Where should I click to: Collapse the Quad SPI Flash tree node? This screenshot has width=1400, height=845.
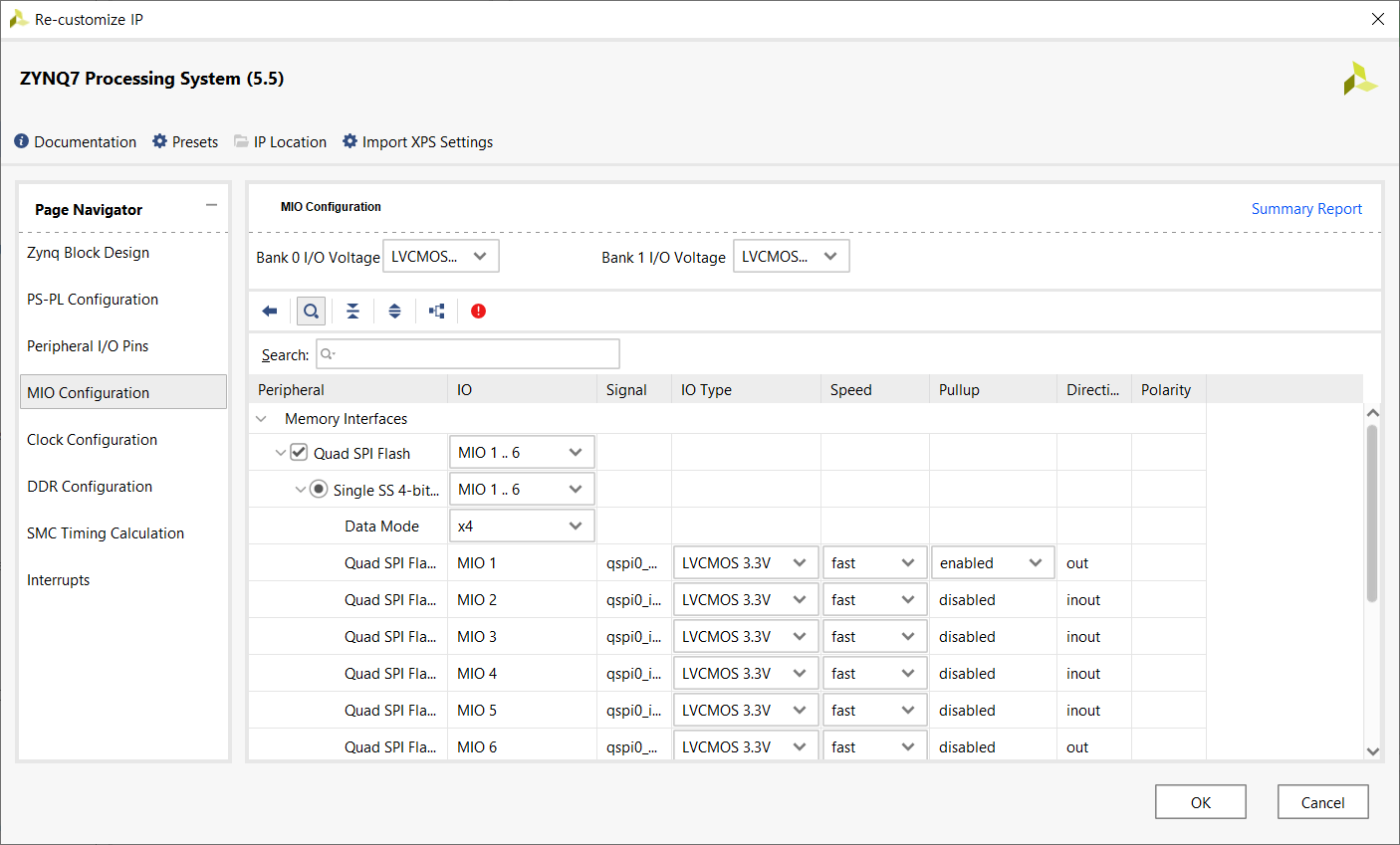281,453
